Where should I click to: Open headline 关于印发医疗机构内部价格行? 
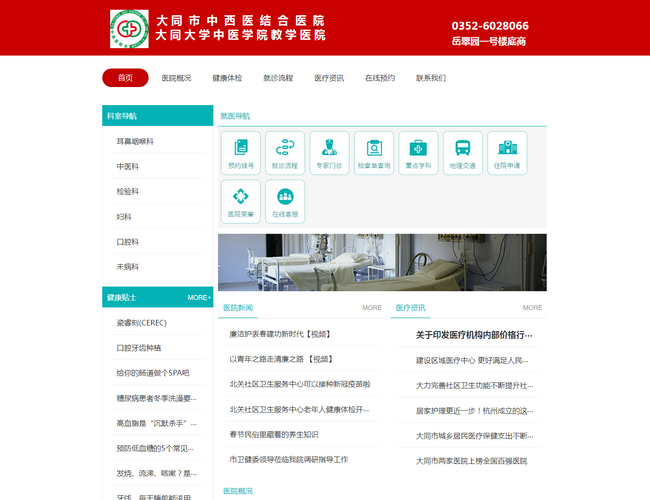coord(474,335)
